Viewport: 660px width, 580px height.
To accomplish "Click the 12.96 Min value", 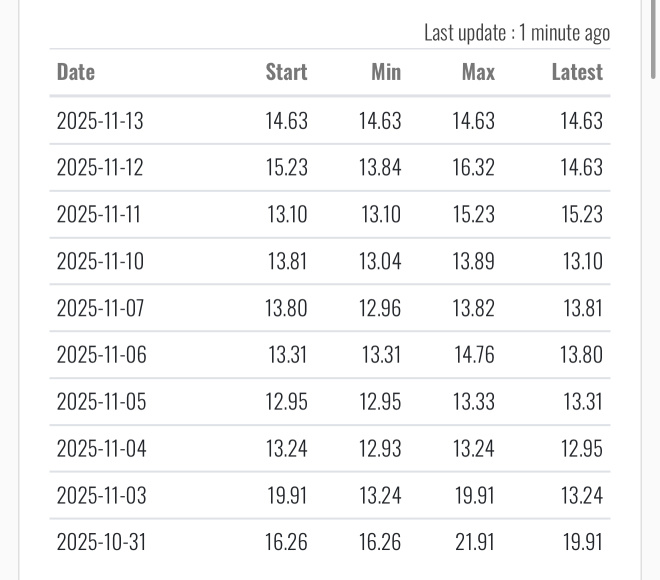I will coord(380,309).
